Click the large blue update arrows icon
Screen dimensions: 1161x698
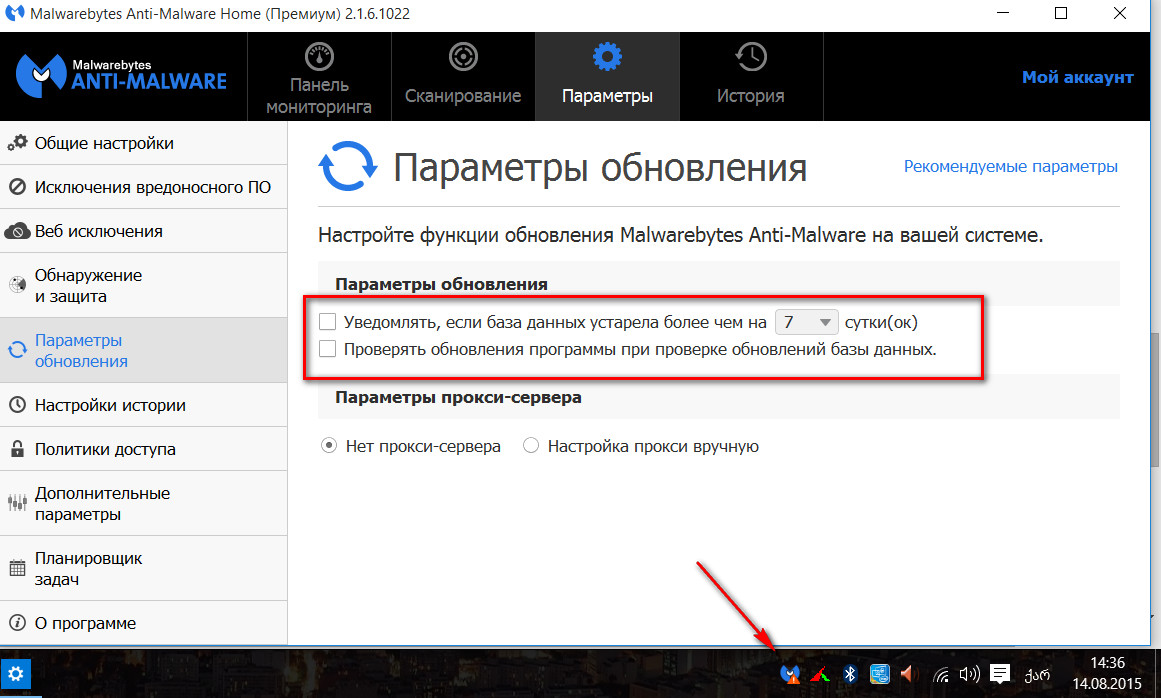[347, 166]
